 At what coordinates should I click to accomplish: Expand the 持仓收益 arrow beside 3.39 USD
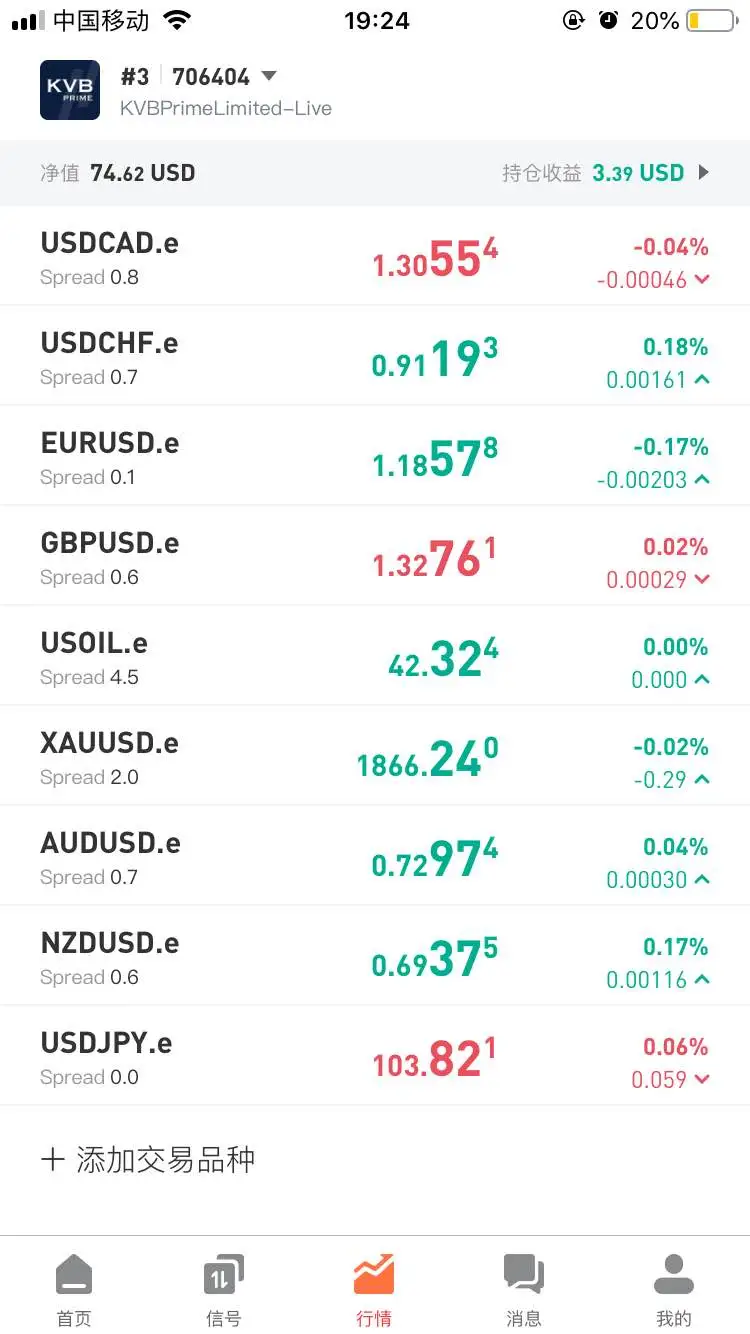pyautogui.click(x=704, y=172)
